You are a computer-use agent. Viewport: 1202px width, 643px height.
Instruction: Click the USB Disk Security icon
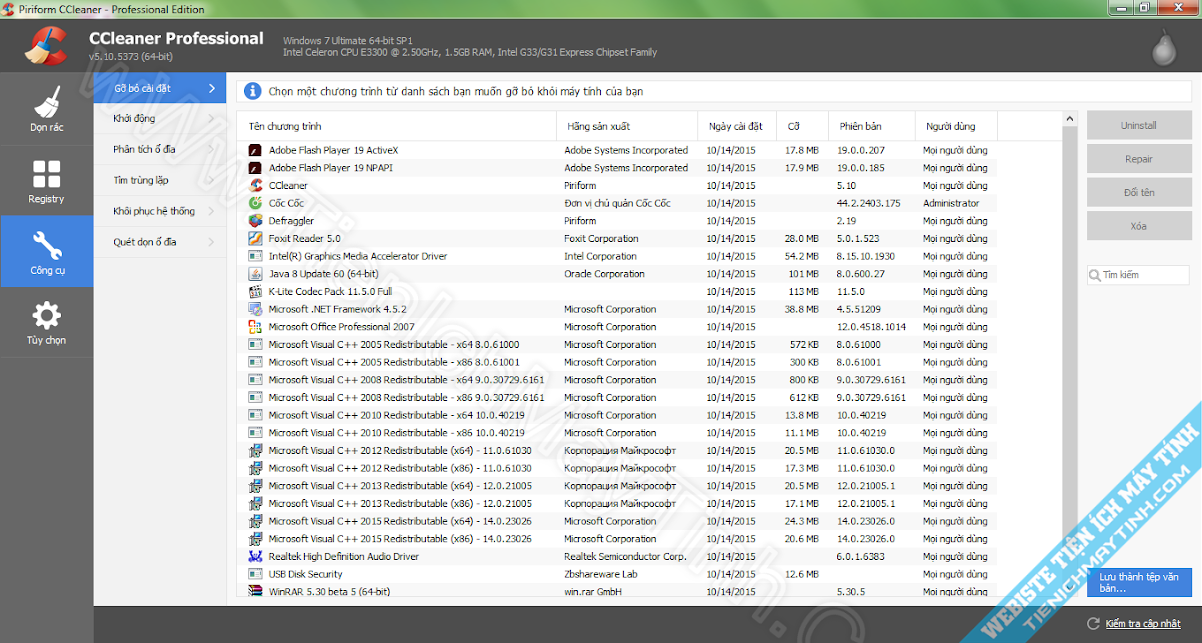[255, 574]
